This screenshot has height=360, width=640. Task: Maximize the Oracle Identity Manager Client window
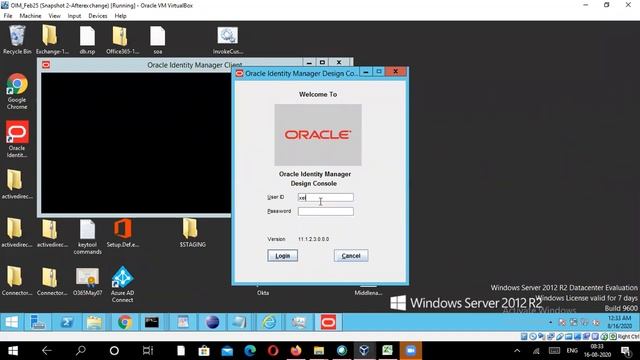(322, 62)
